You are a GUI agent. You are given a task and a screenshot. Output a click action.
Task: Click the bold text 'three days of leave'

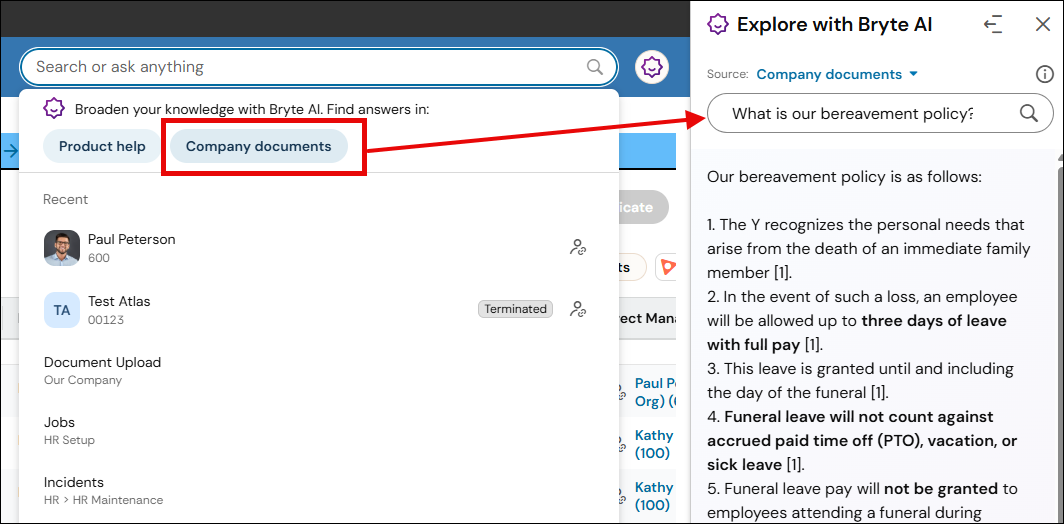(x=934, y=321)
